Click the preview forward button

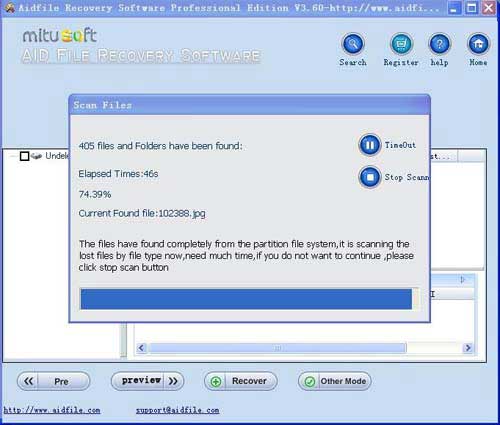click(147, 381)
